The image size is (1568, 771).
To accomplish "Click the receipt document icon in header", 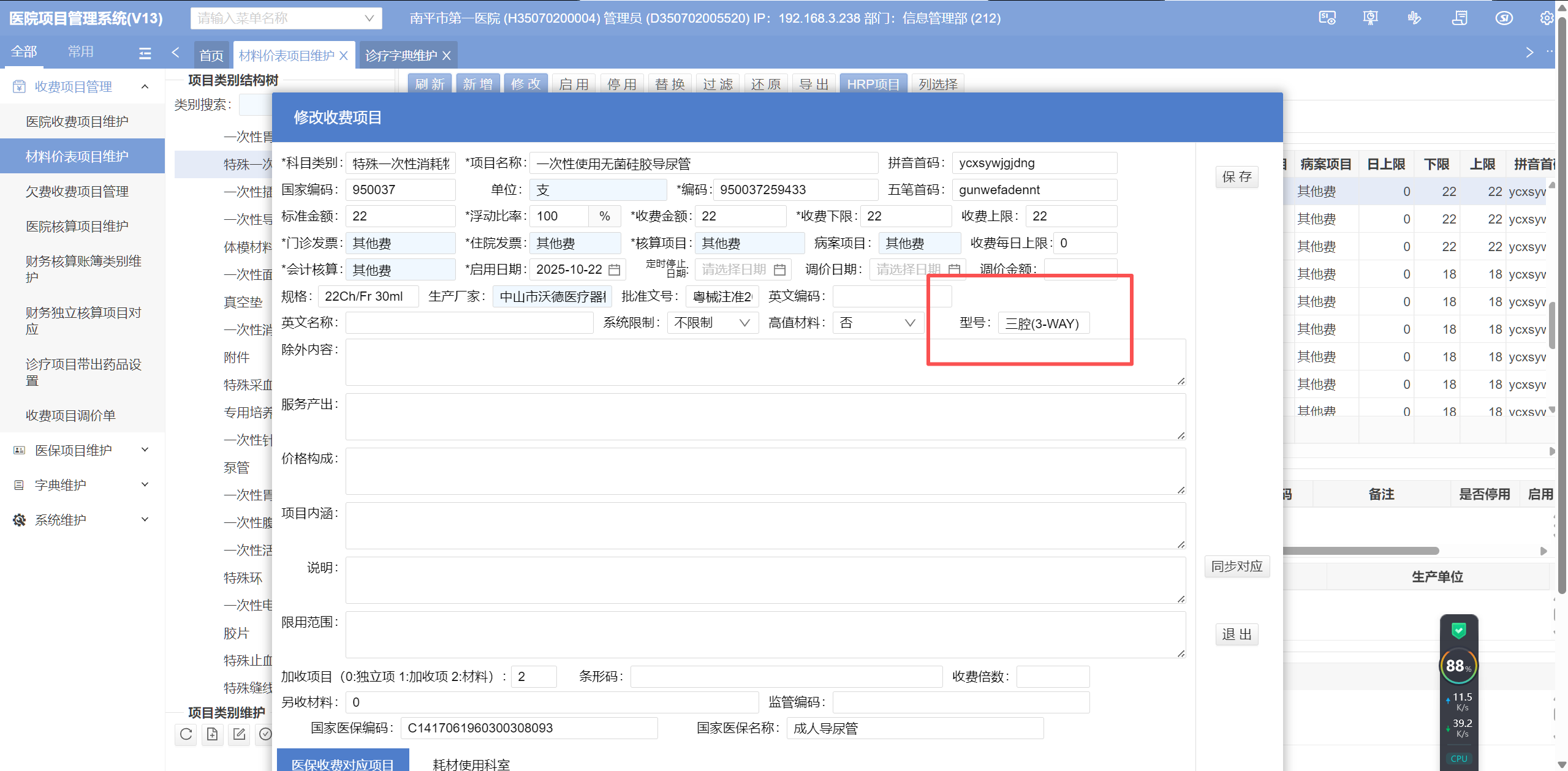I will [x=1460, y=18].
